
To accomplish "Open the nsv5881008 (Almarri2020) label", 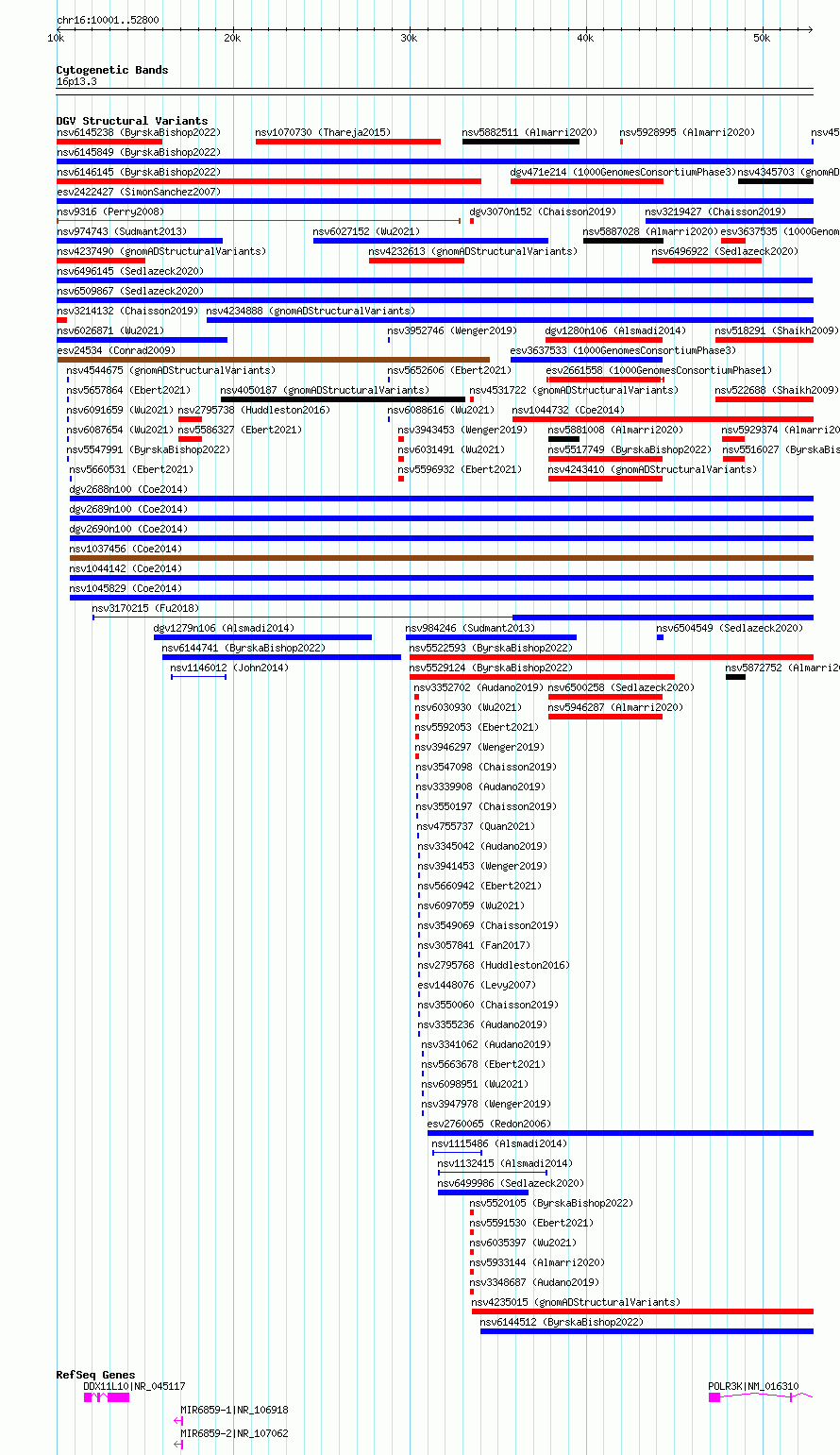I will coord(615,431).
